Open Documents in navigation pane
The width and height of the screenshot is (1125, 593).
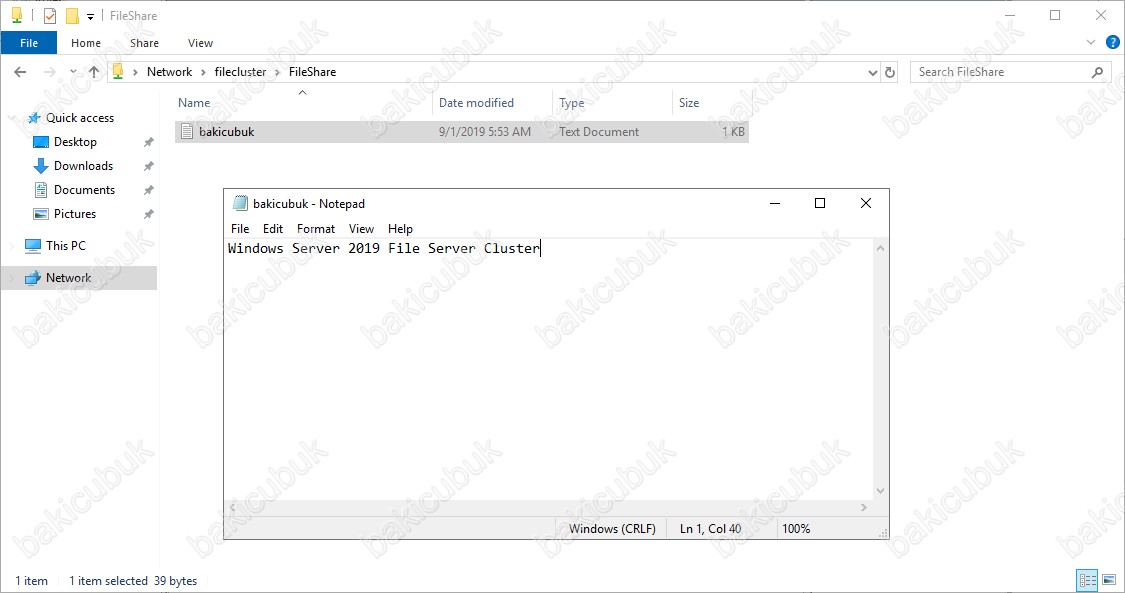tap(85, 190)
